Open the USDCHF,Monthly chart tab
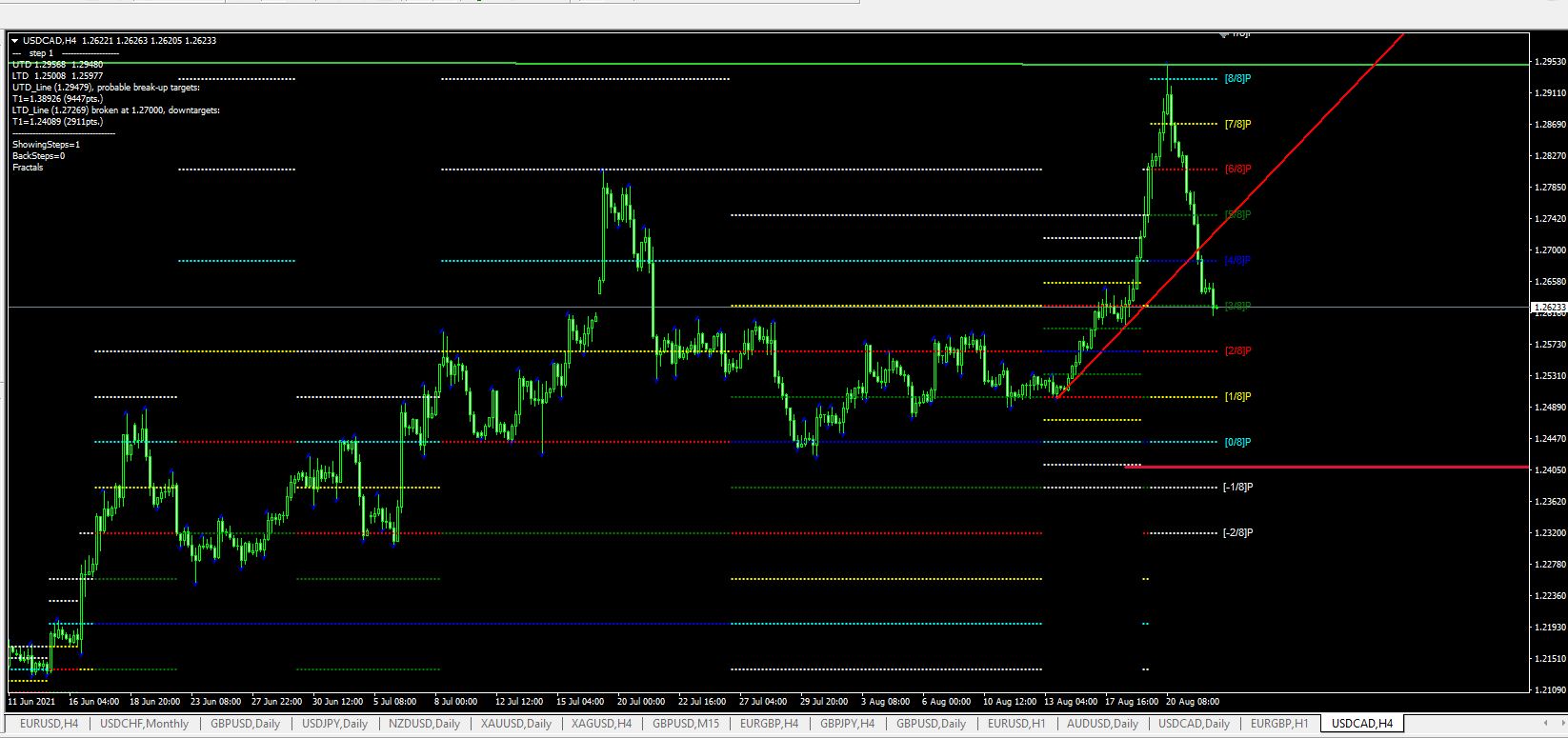The height and width of the screenshot is (738, 1568). coord(145,724)
